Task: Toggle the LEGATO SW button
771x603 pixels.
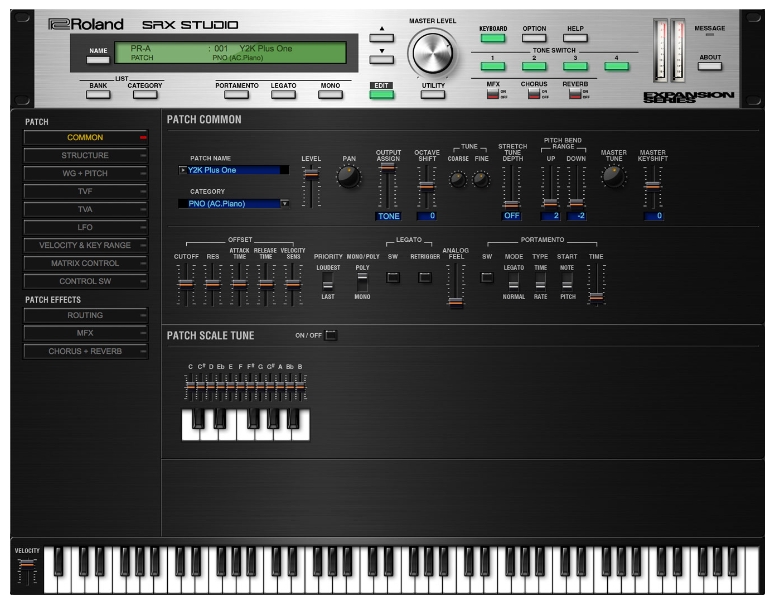Action: click(393, 277)
